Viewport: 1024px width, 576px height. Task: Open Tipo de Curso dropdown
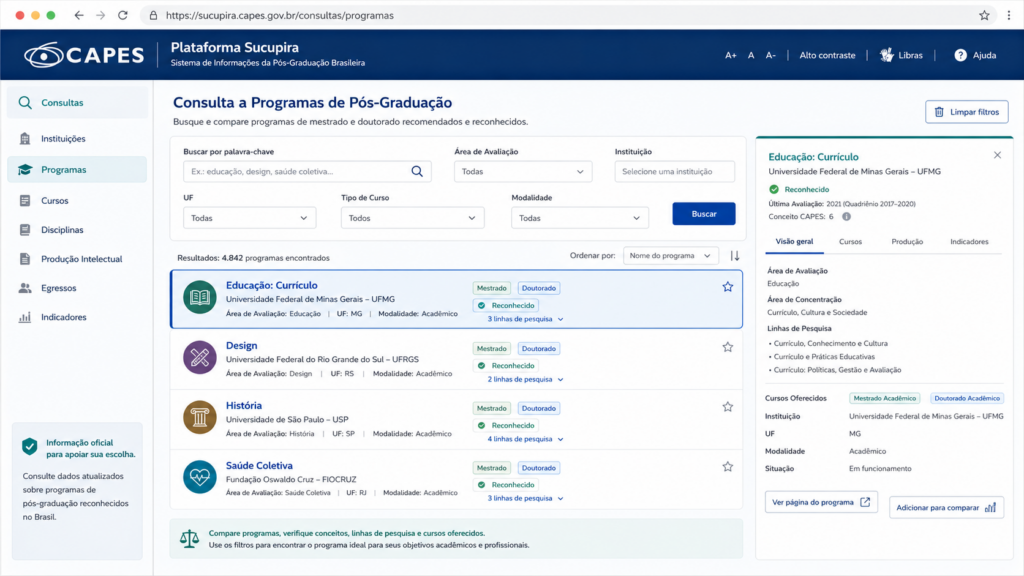413,218
